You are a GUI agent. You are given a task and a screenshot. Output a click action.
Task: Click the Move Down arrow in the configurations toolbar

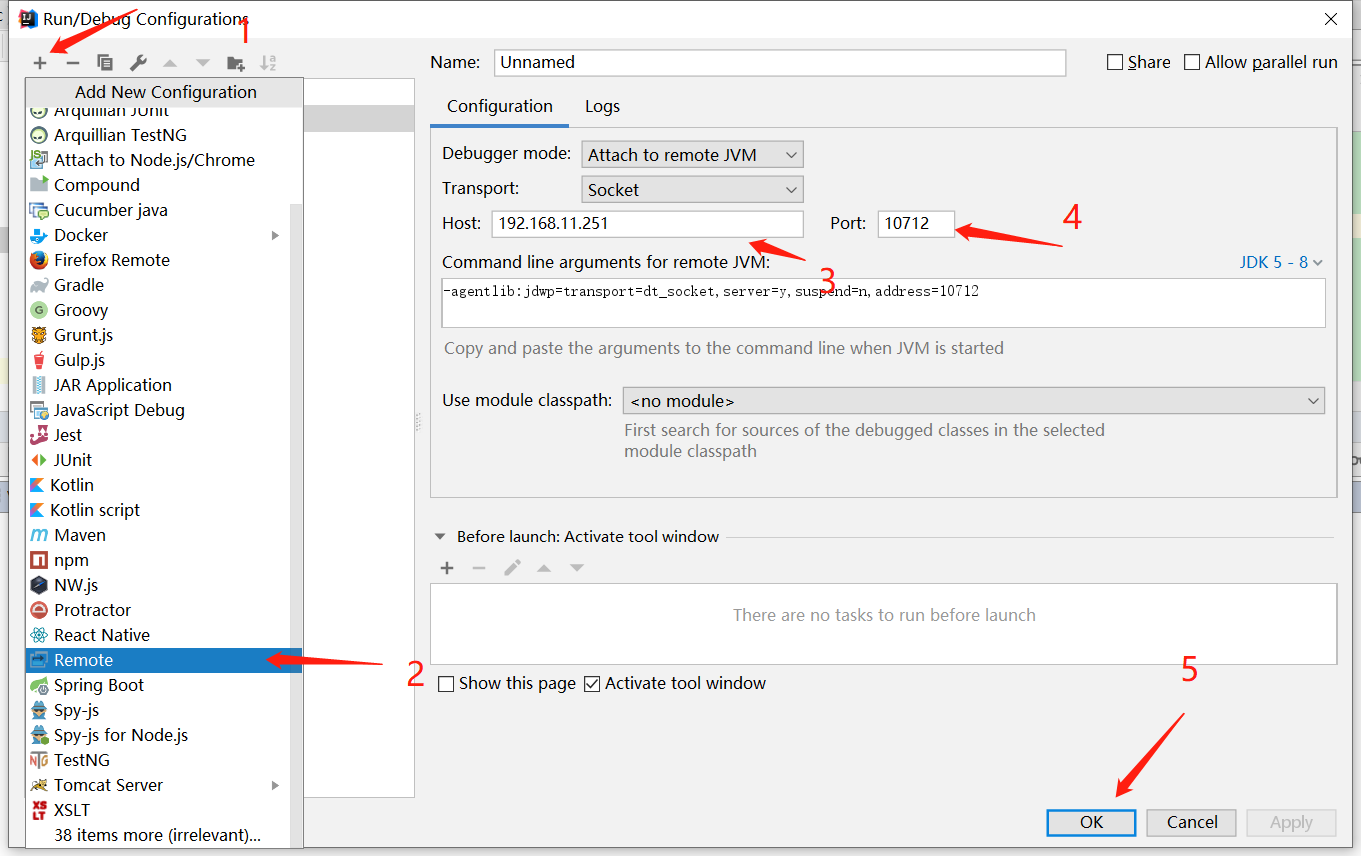point(203,63)
